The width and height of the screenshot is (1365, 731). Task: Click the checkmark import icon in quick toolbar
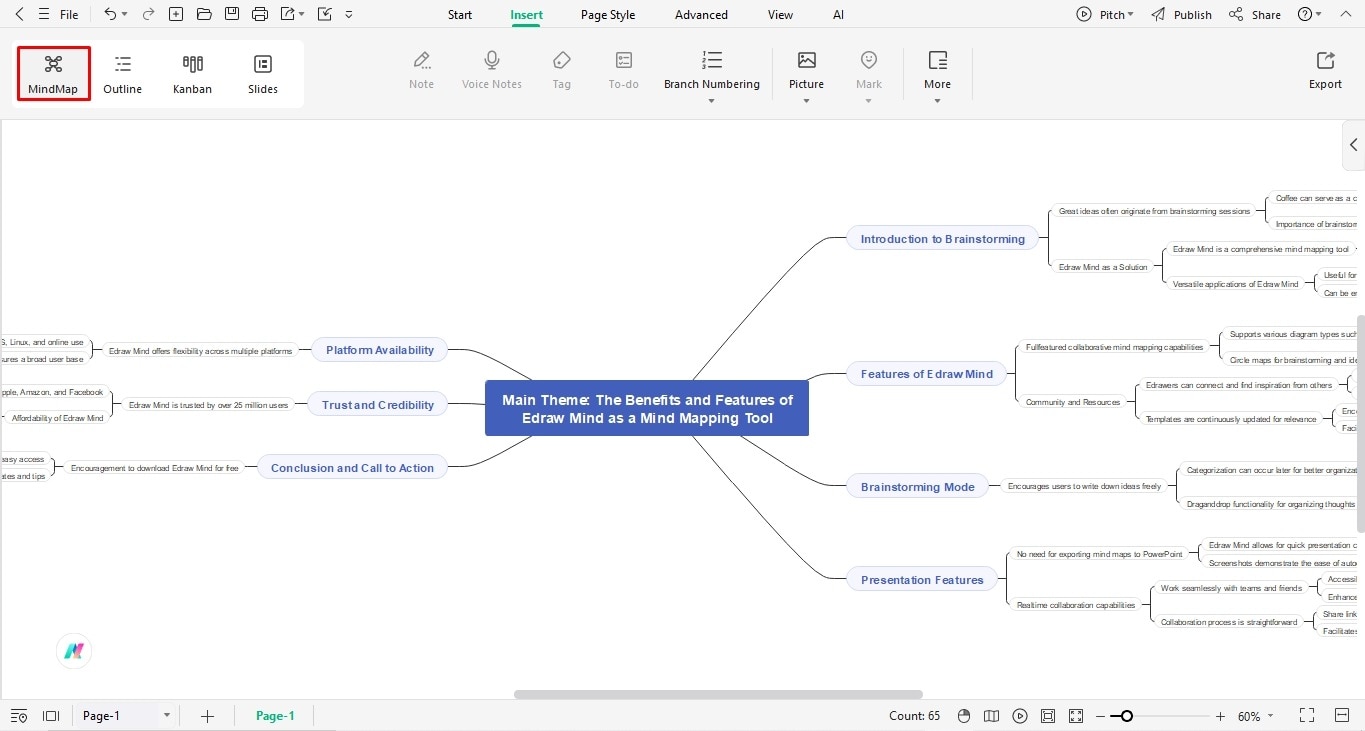coord(324,14)
